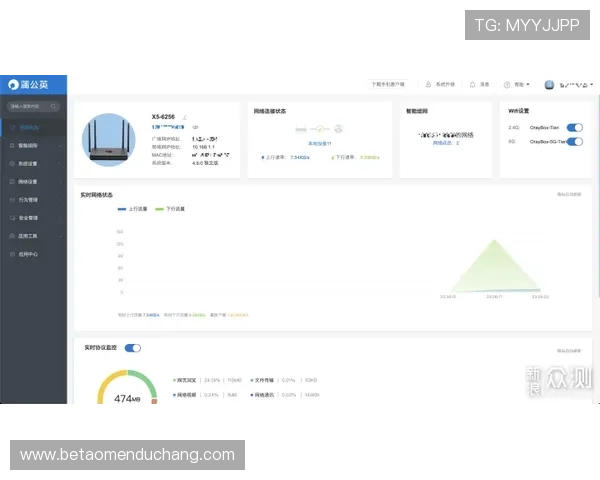The image size is (600, 480).
Task: Select 行为管理 in the sidebar menu
Action: tap(29, 200)
